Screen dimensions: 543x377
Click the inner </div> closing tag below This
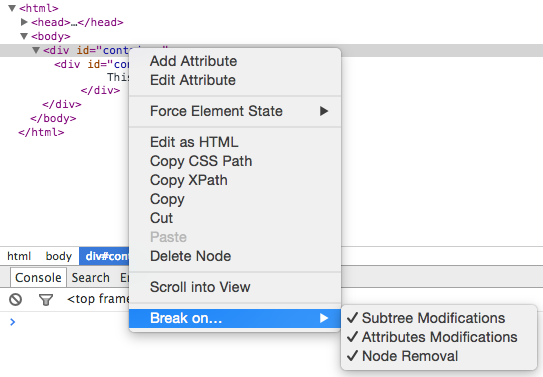pos(100,90)
